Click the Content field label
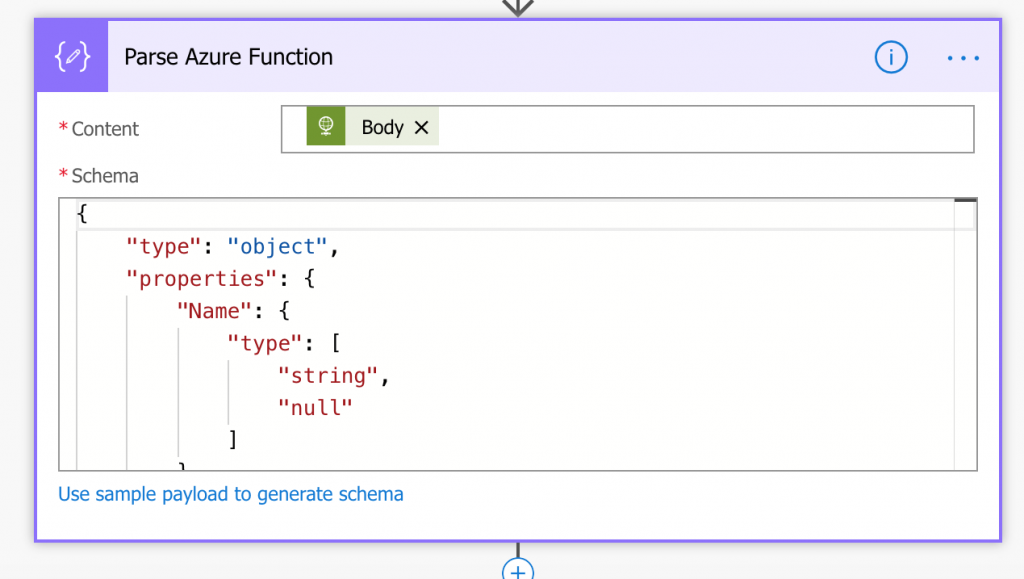The width and height of the screenshot is (1024, 579). (x=105, y=129)
